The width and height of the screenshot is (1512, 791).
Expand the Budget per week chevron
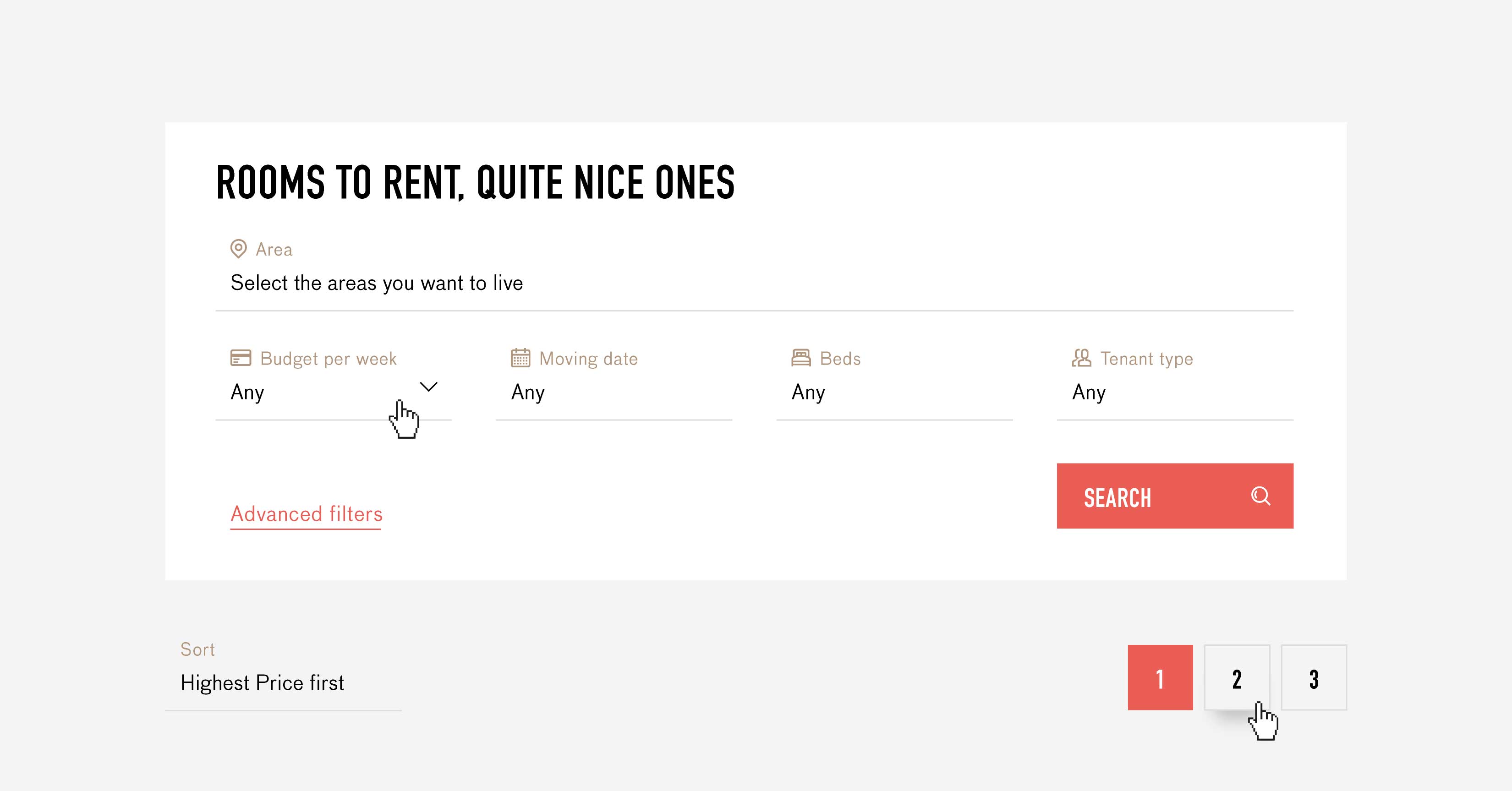428,387
